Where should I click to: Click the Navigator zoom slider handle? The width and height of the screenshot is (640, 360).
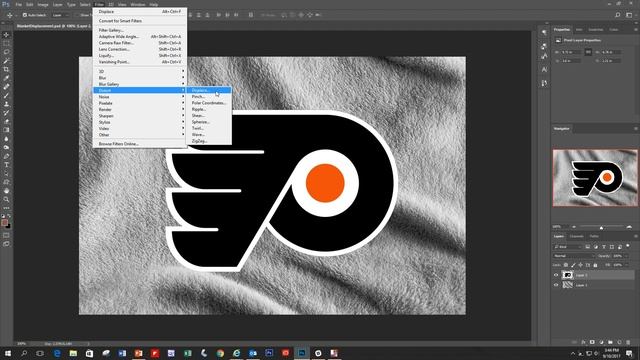click(x=601, y=227)
